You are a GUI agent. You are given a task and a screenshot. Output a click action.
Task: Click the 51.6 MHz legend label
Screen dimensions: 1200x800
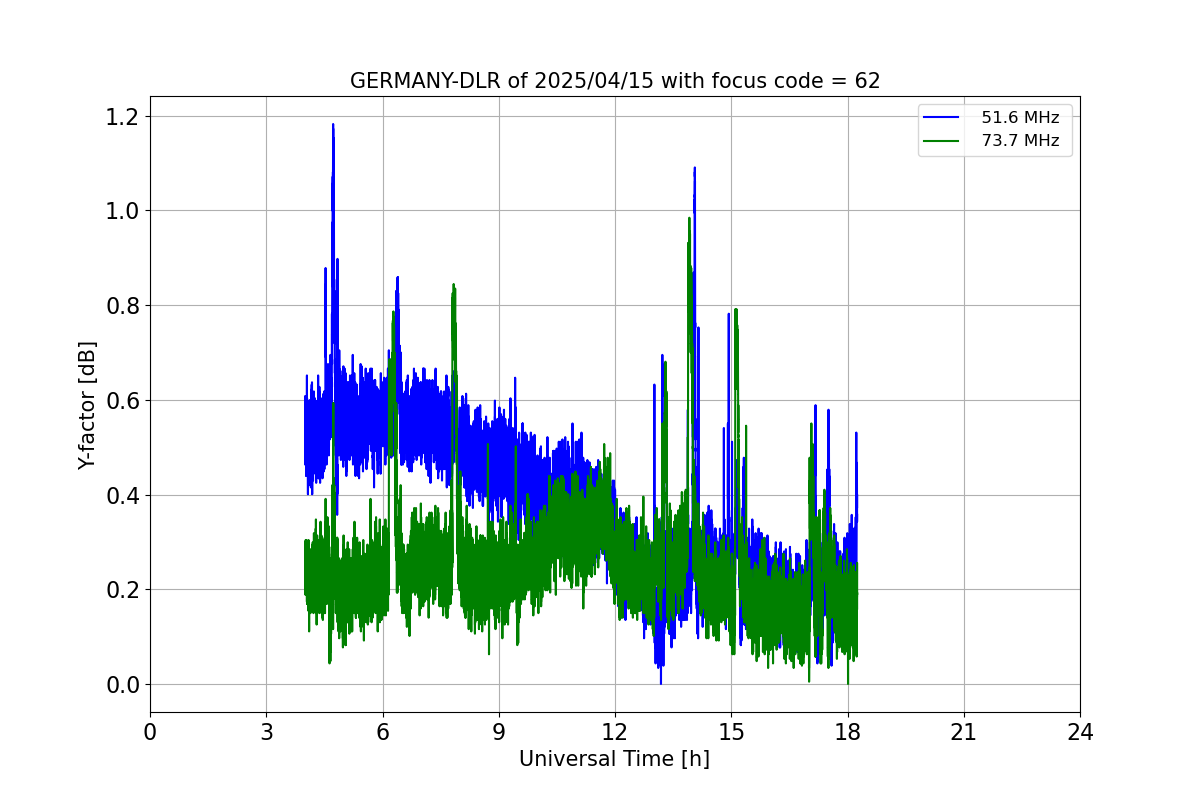[1020, 118]
